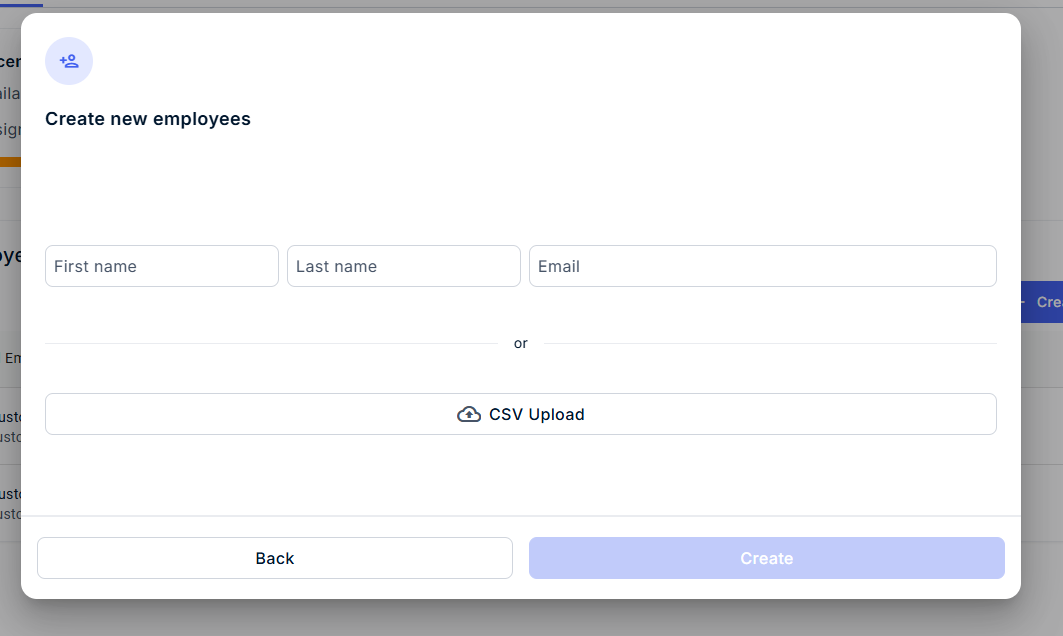Click the 'or' divider label
This screenshot has width=1063, height=636.
click(521, 343)
